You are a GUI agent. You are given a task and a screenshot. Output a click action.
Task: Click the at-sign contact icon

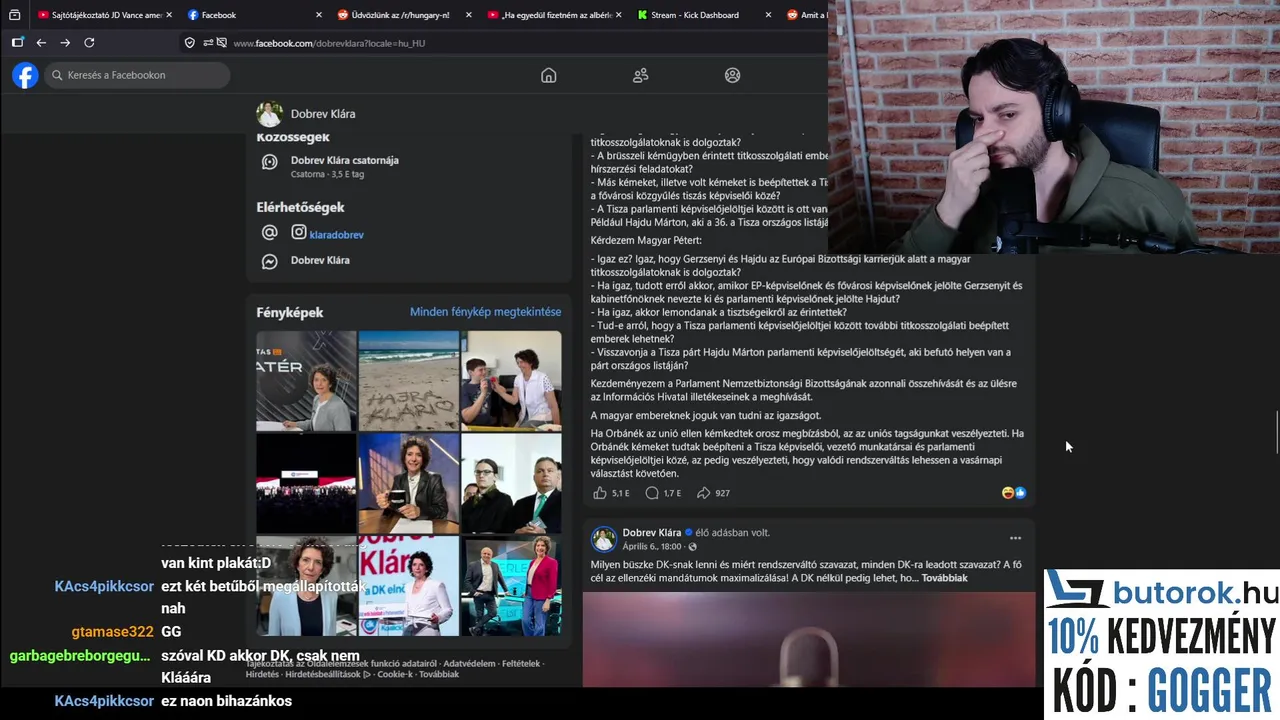[269, 232]
